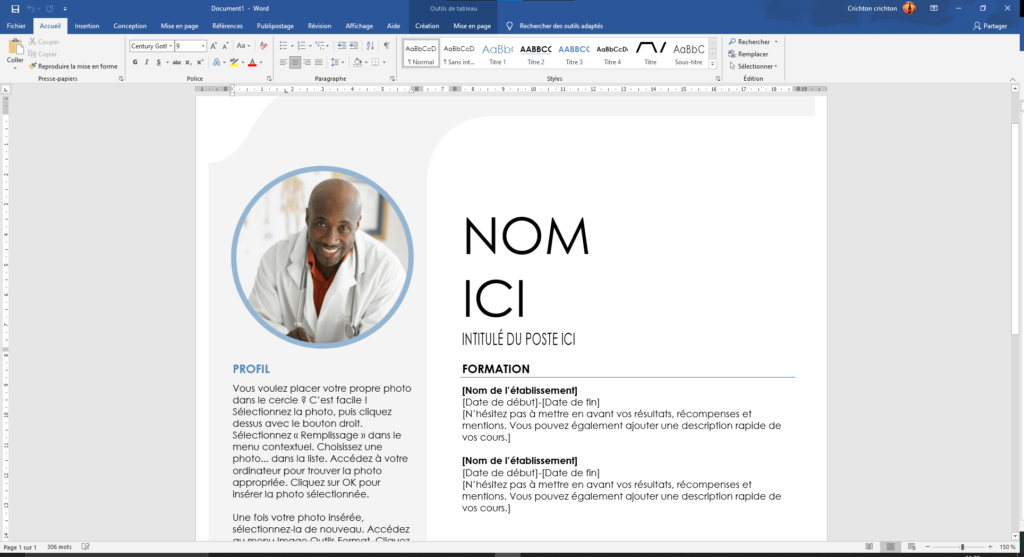The width and height of the screenshot is (1024, 557).
Task: Click the NOM ICI name heading text
Action: [526, 266]
